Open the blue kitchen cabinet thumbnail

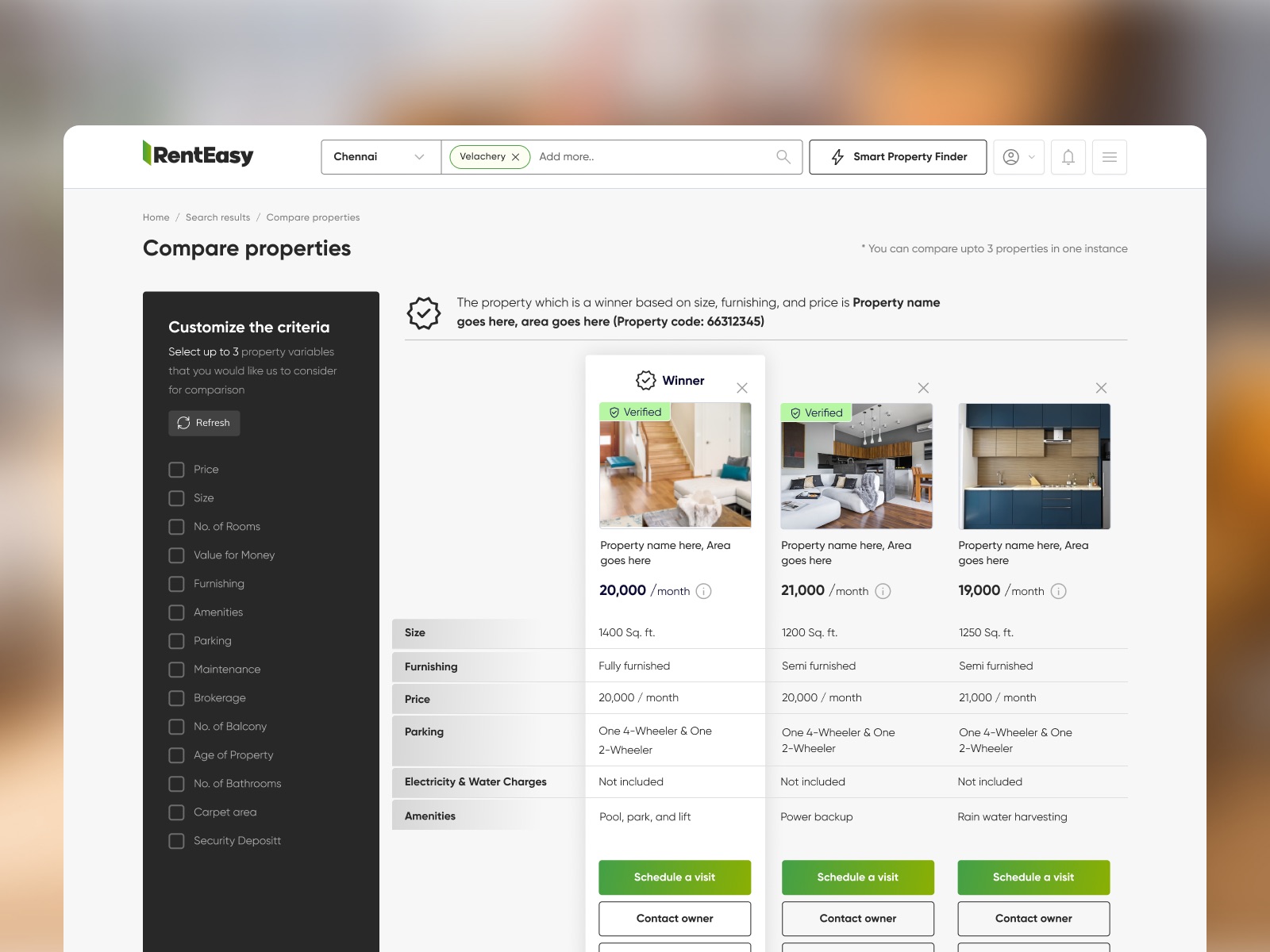pyautogui.click(x=1034, y=466)
